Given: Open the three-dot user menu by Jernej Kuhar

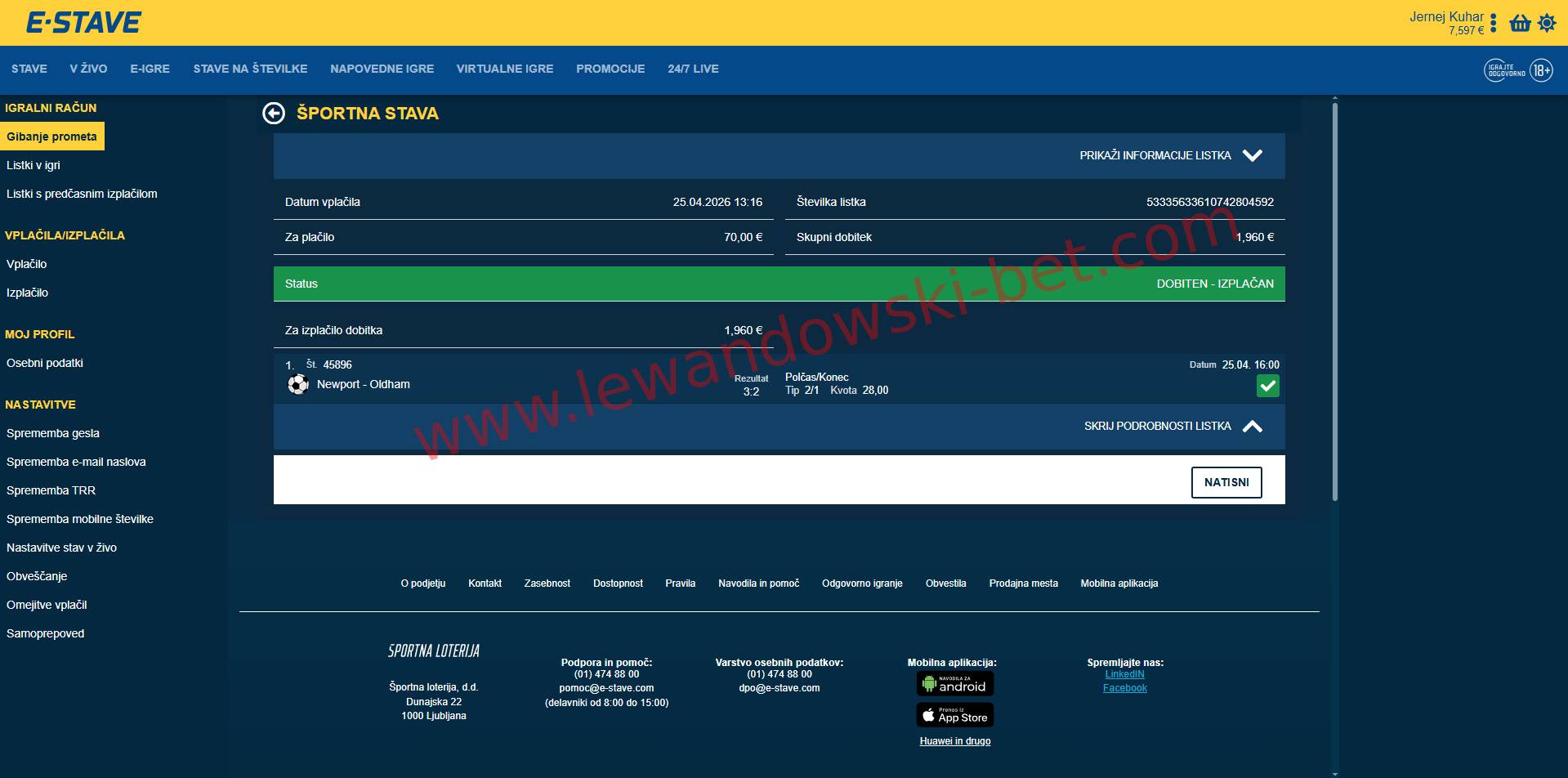Looking at the screenshot, I should coord(1493,23).
